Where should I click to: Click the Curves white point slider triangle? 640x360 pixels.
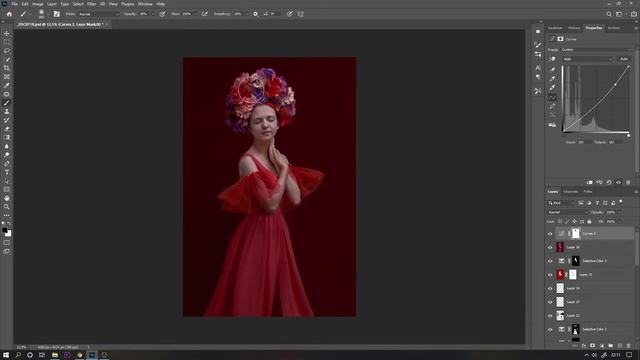click(x=629, y=135)
